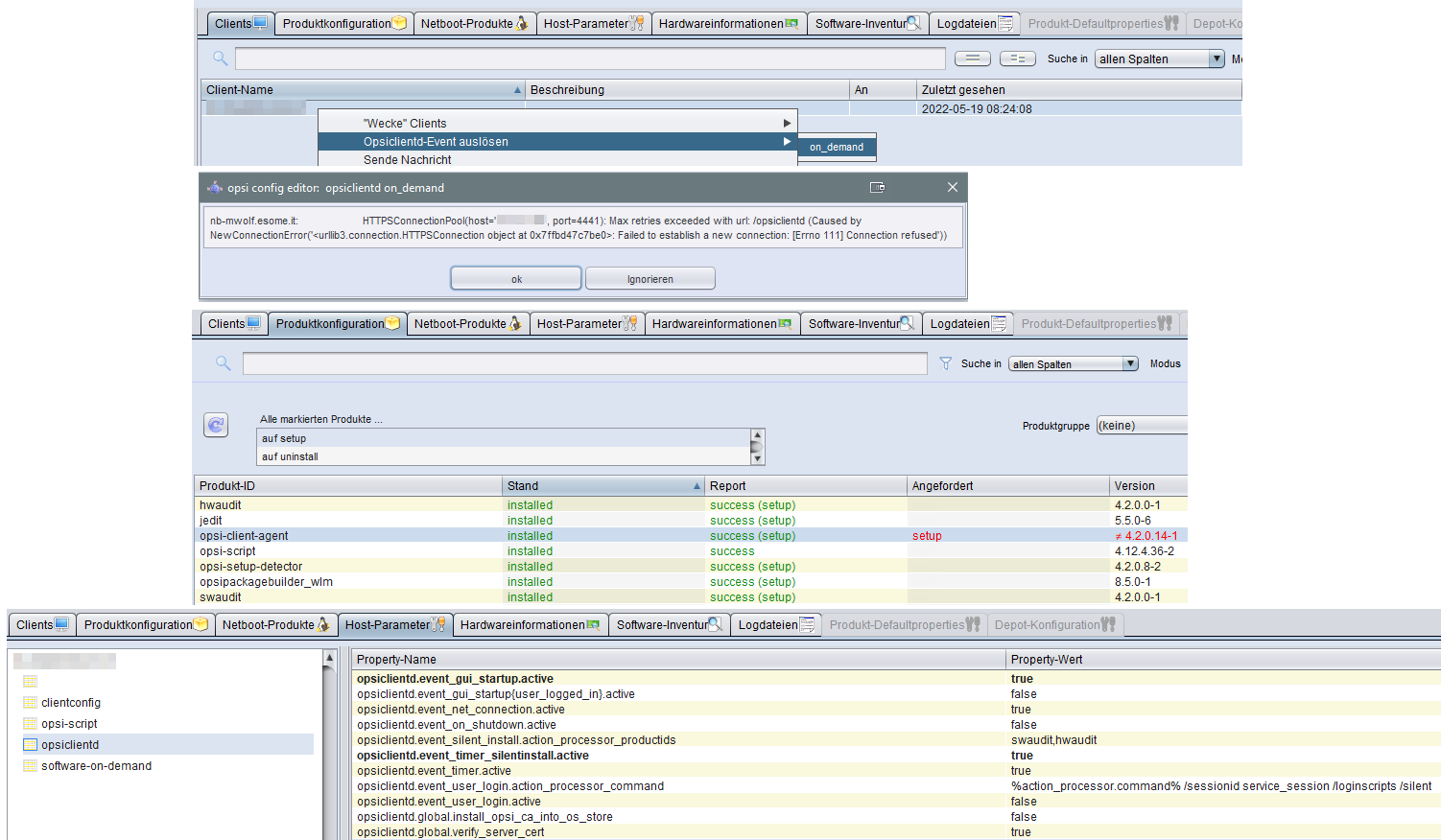The width and height of the screenshot is (1441, 840).
Task: Click the magnifier icon above Client-Name column
Action: [x=220, y=58]
